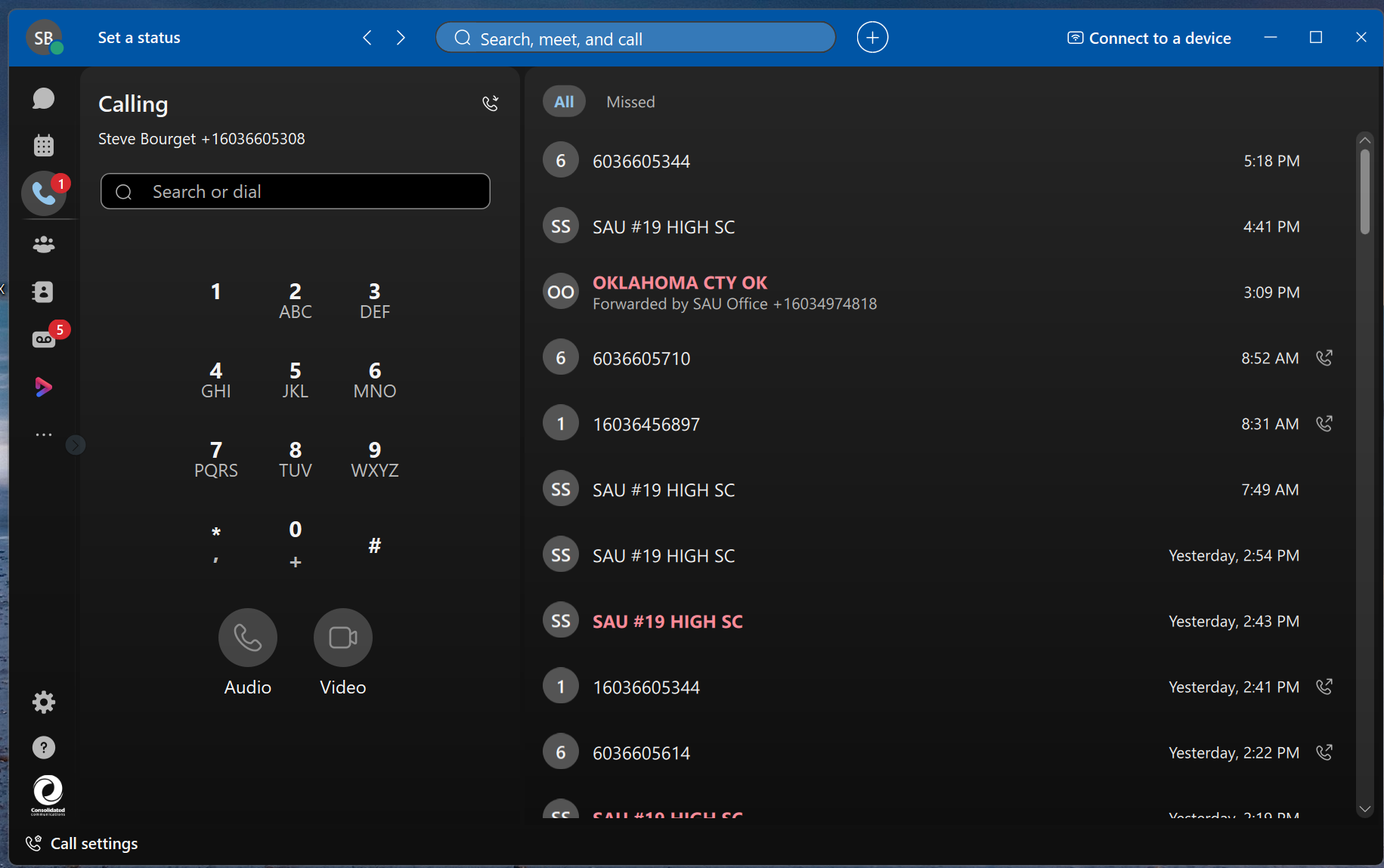Click outgoing call icon for 16036456897
This screenshot has width=1384, height=868.
point(1324,423)
